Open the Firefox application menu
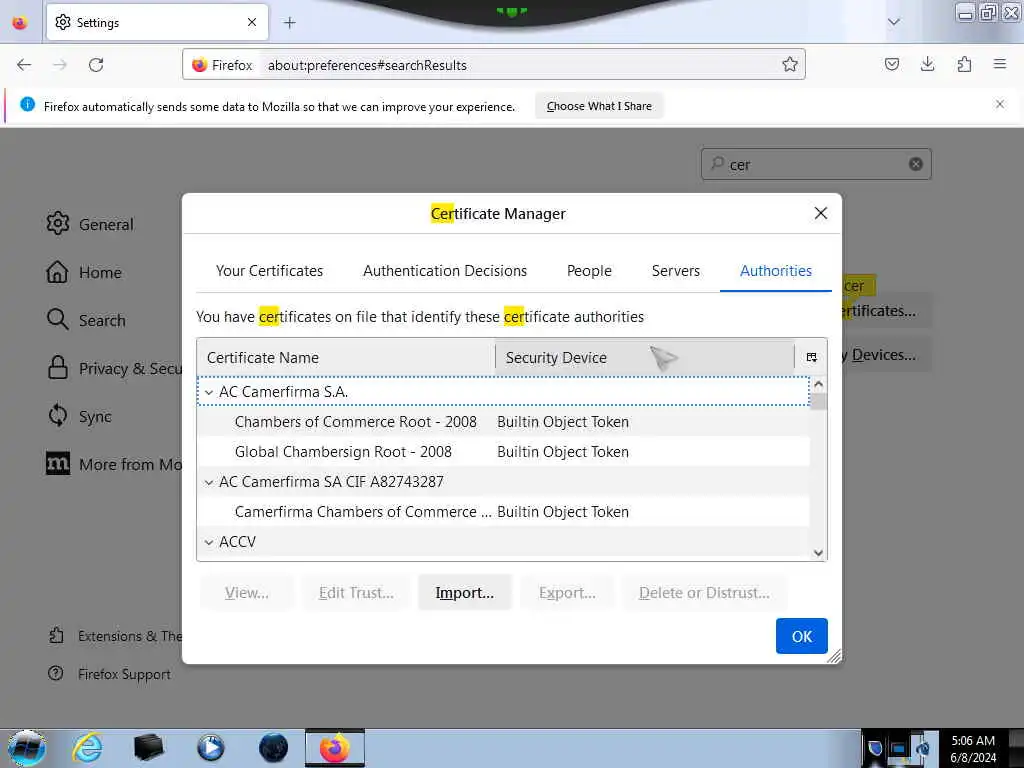This screenshot has height=768, width=1024. click(1000, 64)
